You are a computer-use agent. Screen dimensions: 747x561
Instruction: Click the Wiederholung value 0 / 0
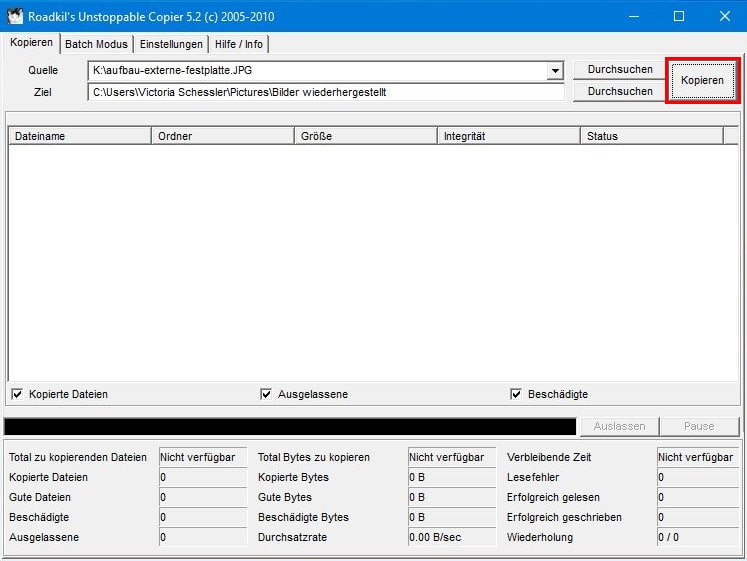698,537
